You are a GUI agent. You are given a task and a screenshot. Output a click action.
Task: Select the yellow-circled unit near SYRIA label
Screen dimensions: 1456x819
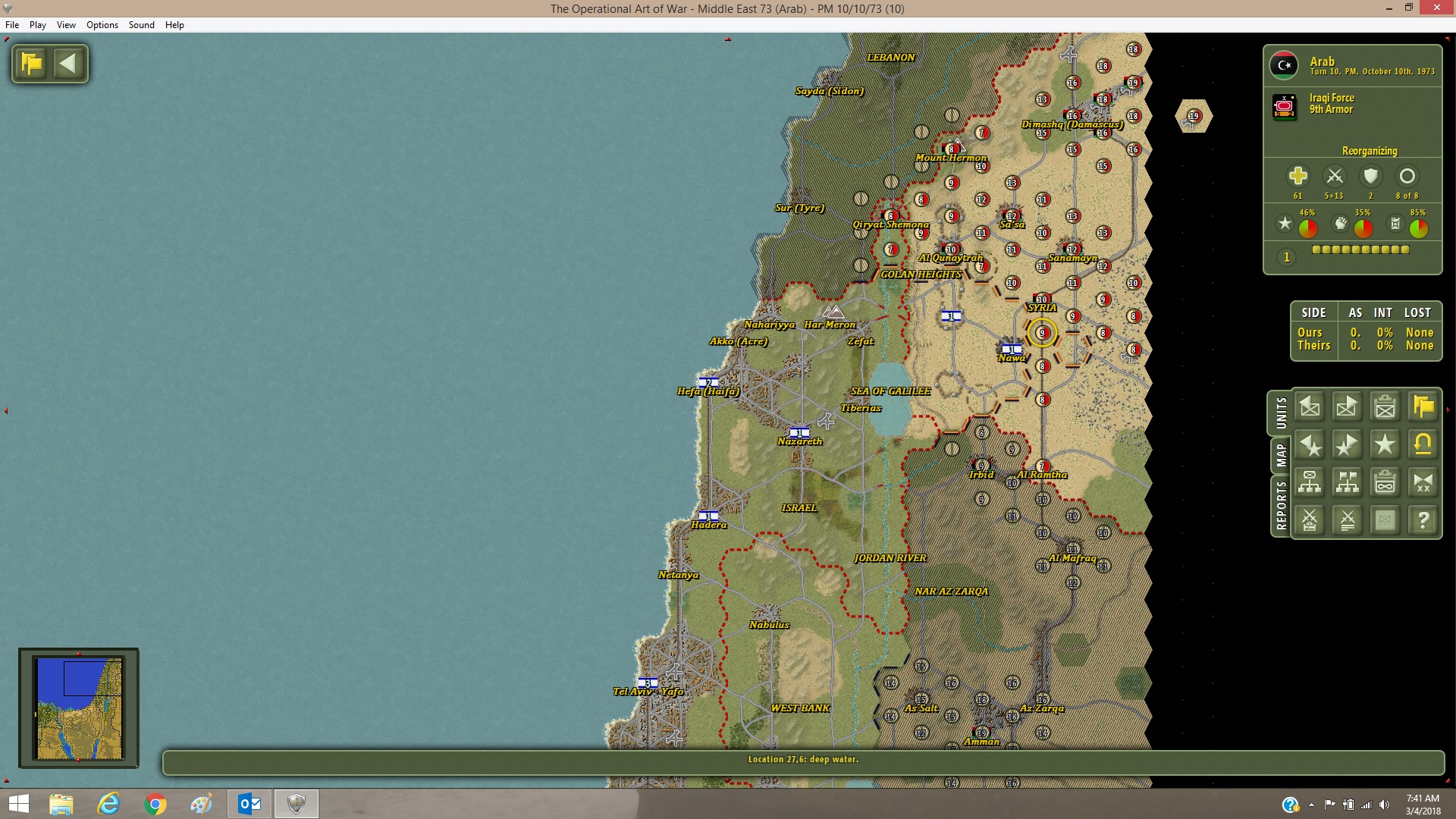point(1042,333)
